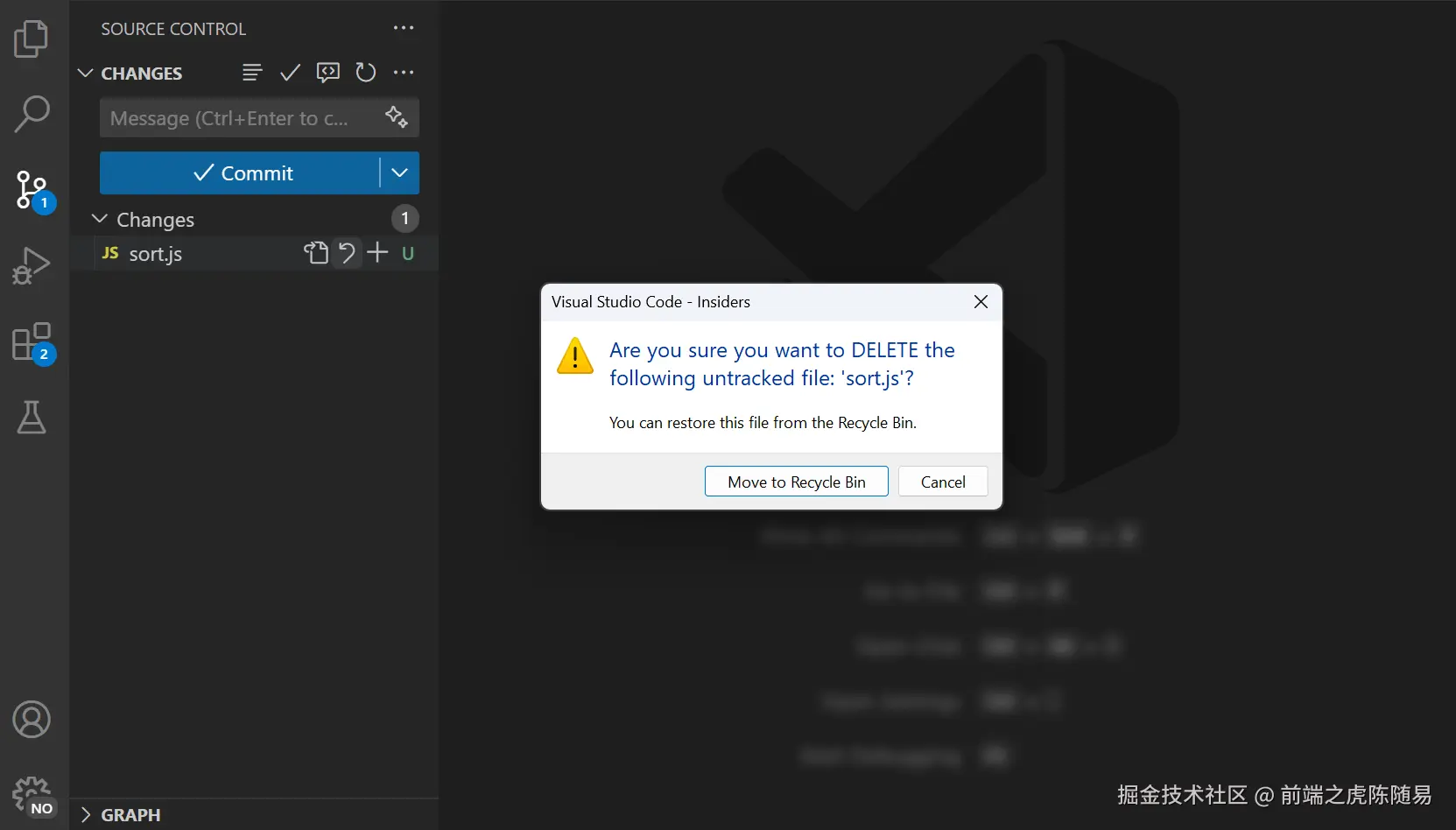Click the dialog title 'Visual Studio Code - Insiders'
Viewport: 1456px width, 830px height.
(x=651, y=302)
